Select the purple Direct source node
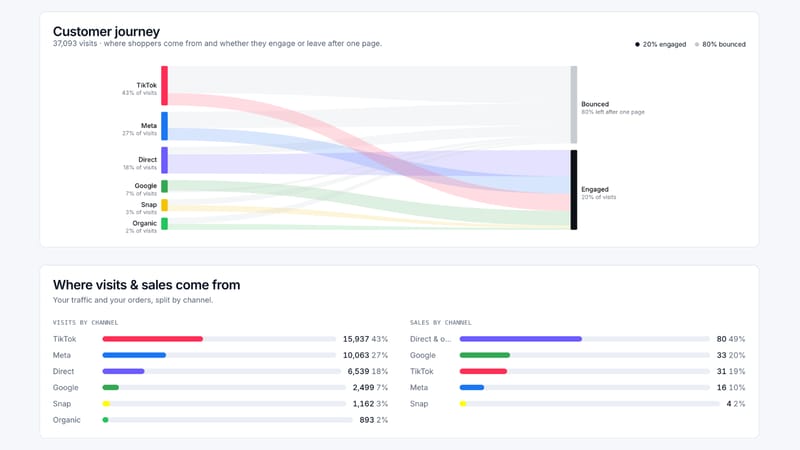The height and width of the screenshot is (450, 800). click(164, 160)
